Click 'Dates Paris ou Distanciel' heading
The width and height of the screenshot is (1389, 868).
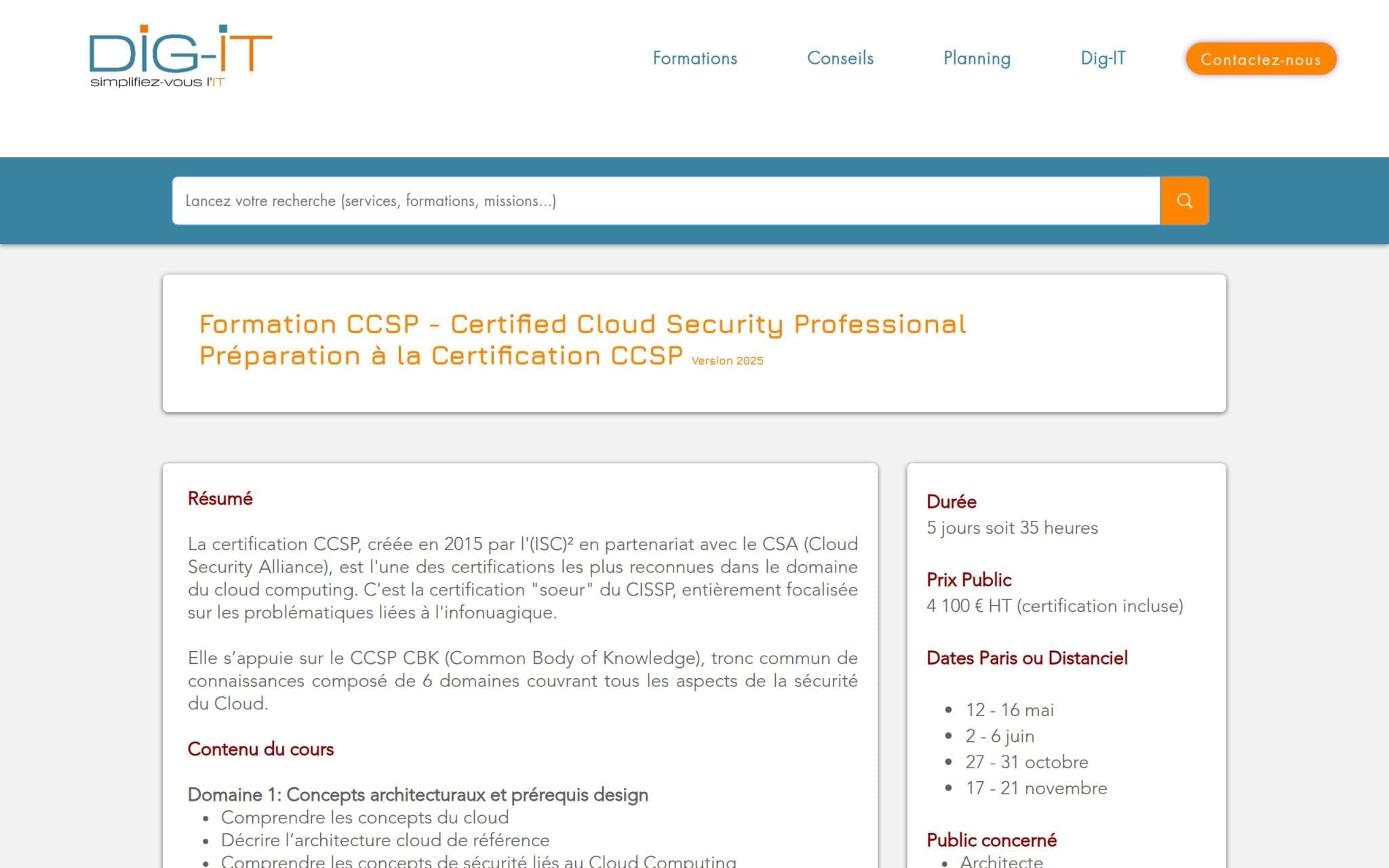coord(1027,658)
